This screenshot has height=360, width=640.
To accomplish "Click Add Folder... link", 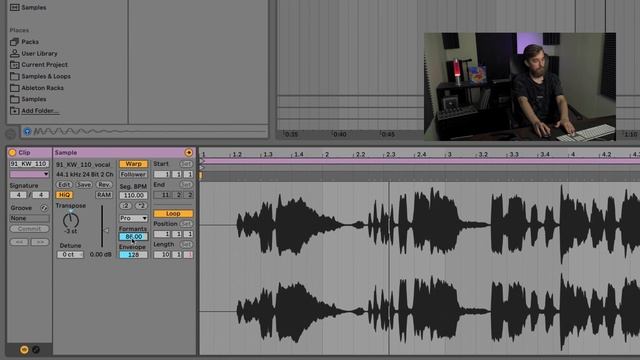I will tap(40, 111).
